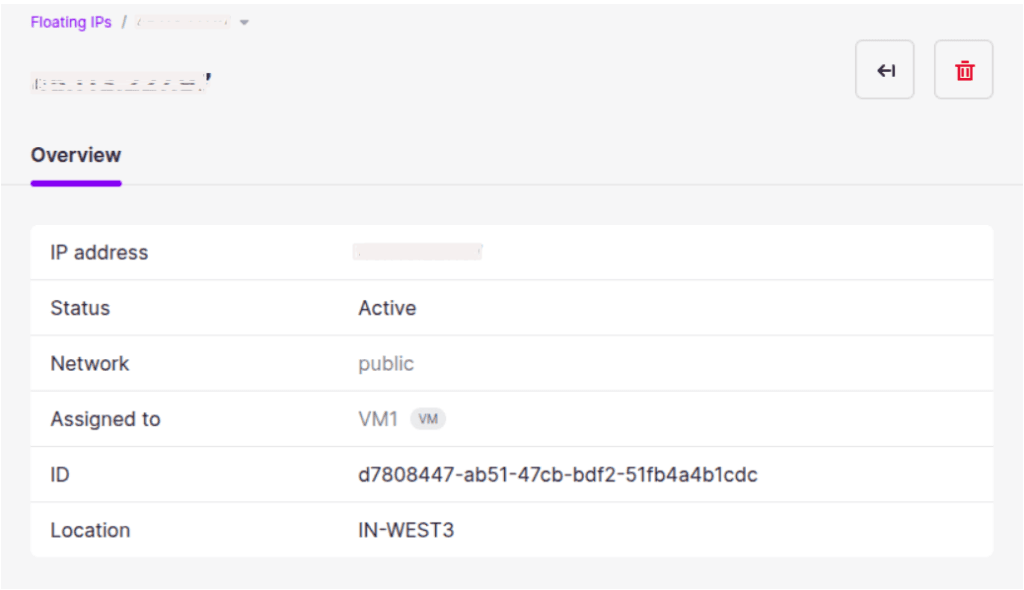Open the Floating IPs breadcrumb link
The width and height of the screenshot is (1024, 590).
coord(71,22)
